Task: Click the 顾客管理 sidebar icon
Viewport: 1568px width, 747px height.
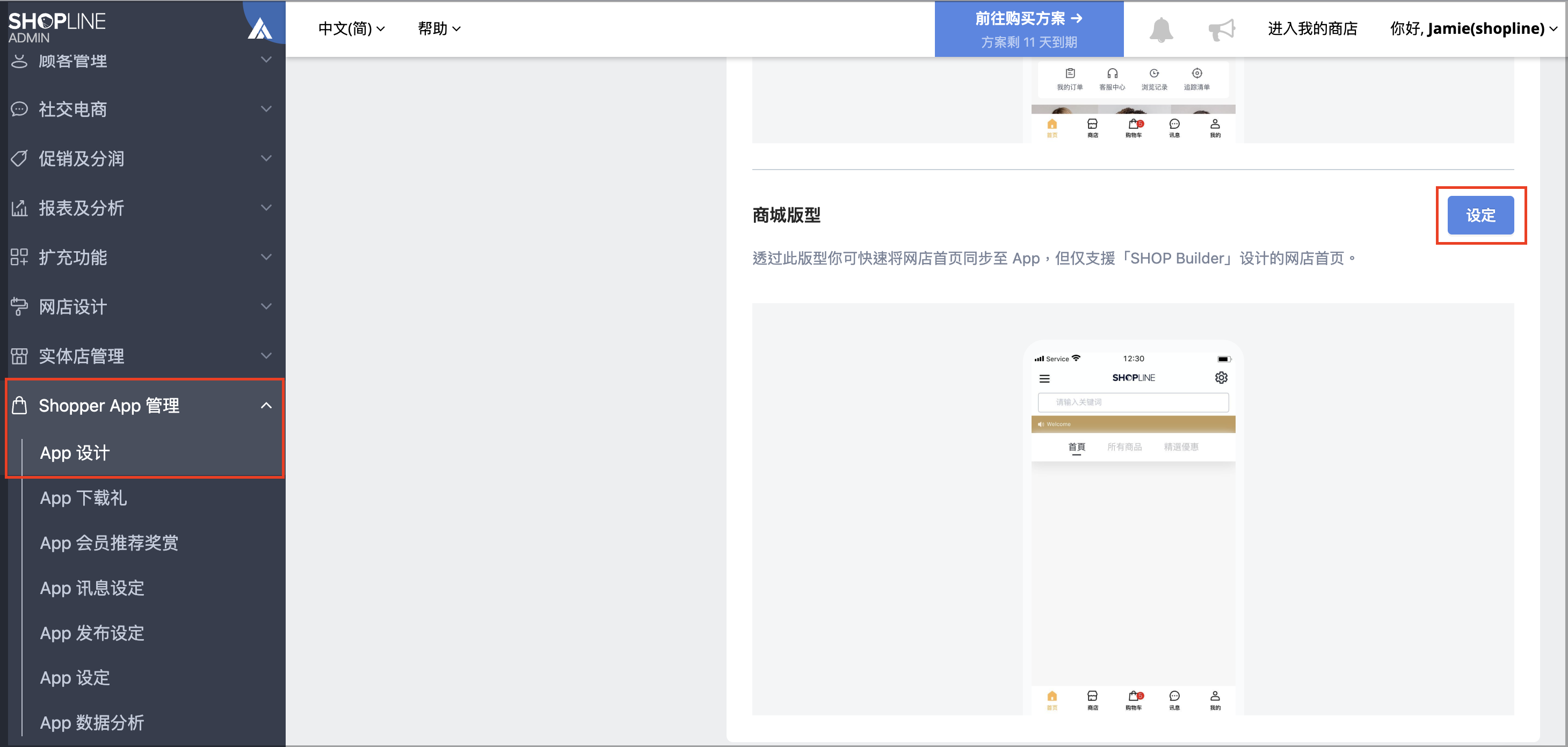Action: click(19, 60)
